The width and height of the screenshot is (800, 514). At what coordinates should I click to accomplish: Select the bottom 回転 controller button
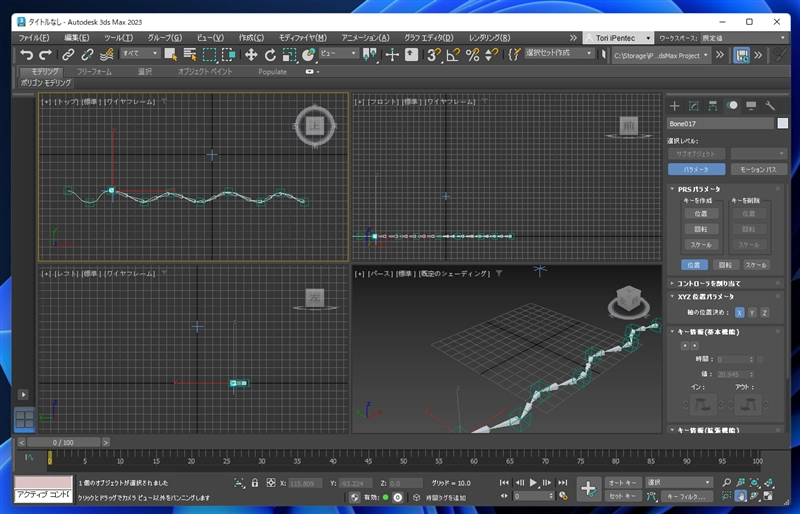click(725, 265)
